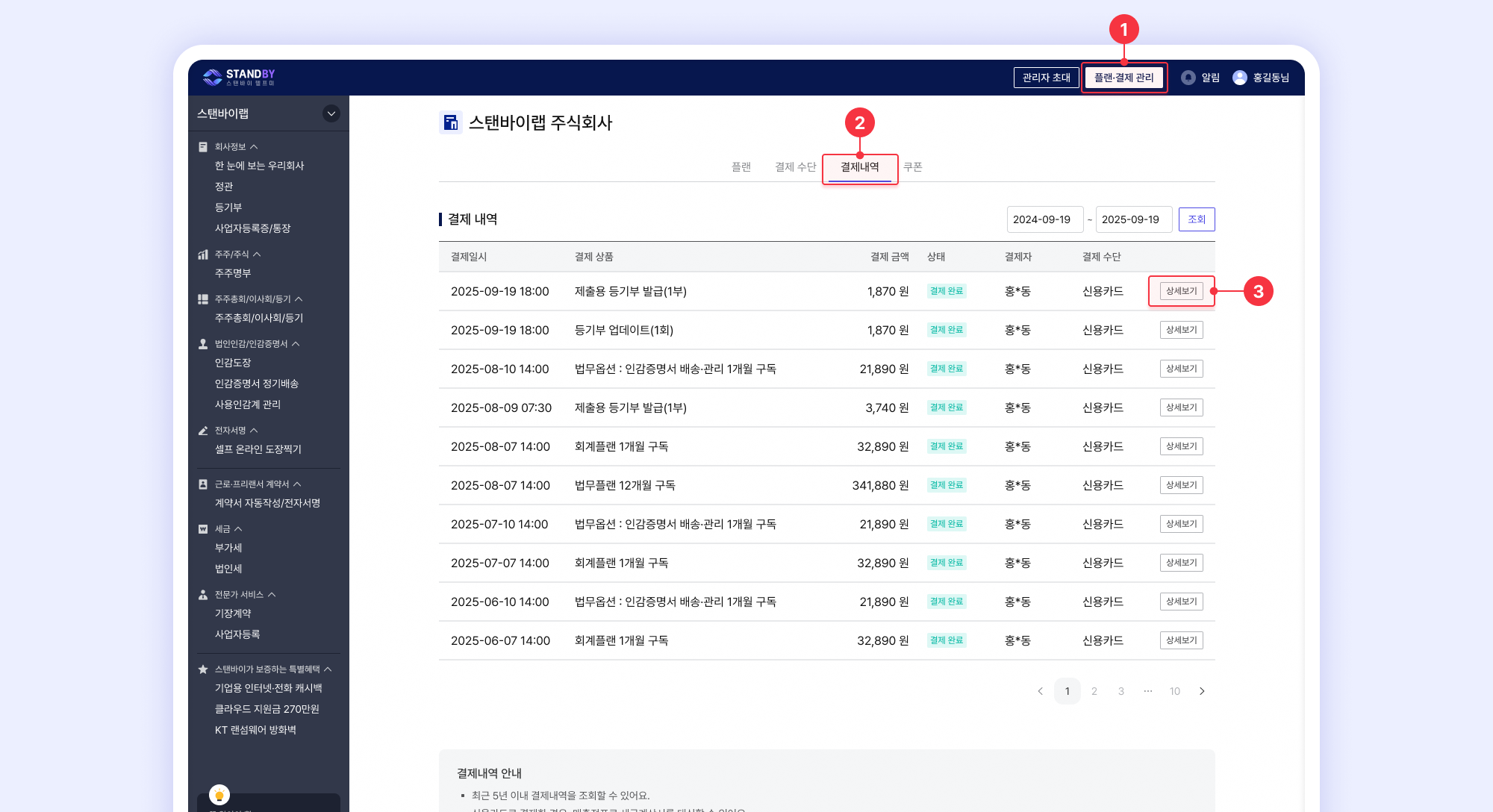1493x812 pixels.
Task: Switch to the 플랜 tab
Action: (741, 167)
